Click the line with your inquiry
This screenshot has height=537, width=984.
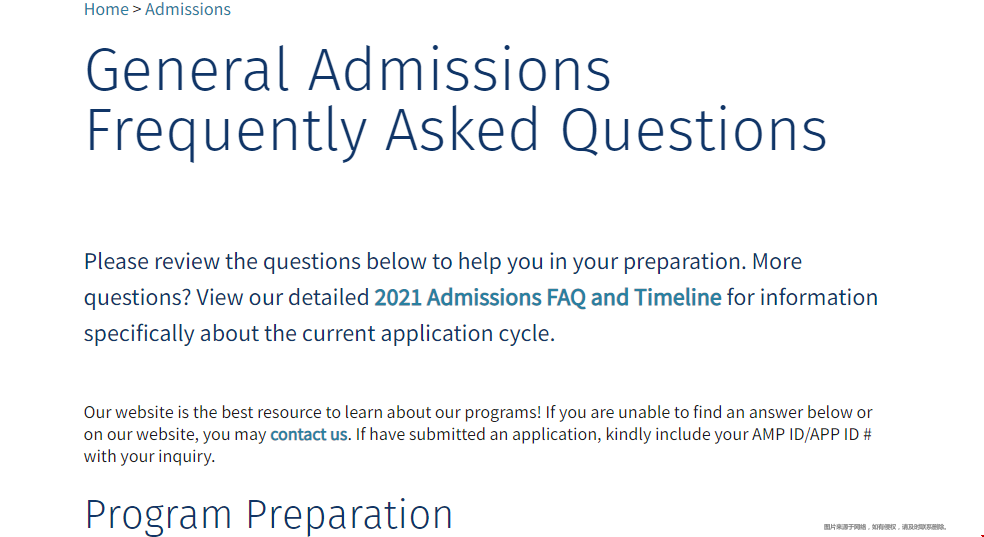(149, 456)
